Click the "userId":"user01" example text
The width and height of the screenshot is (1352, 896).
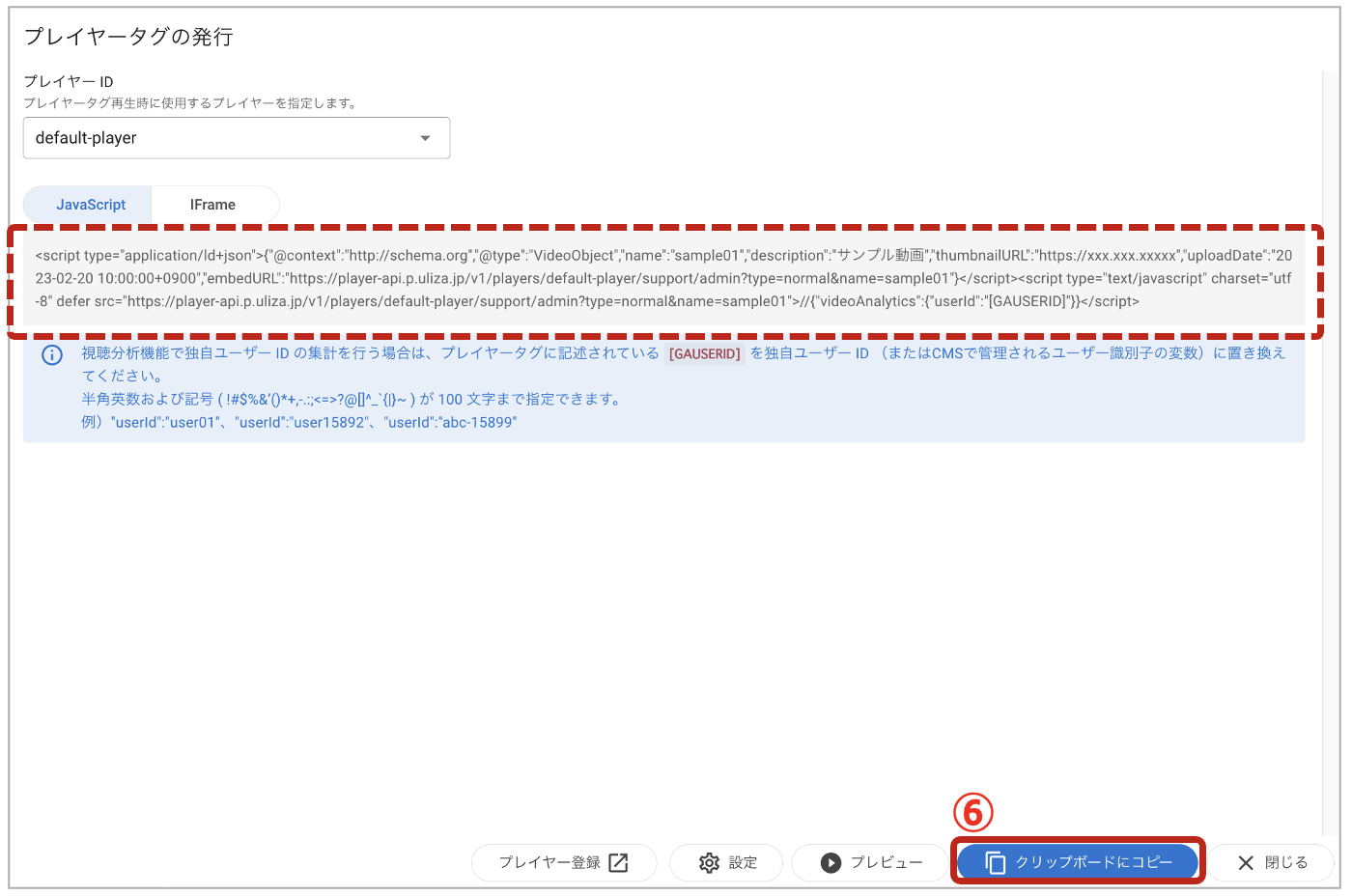click(165, 422)
